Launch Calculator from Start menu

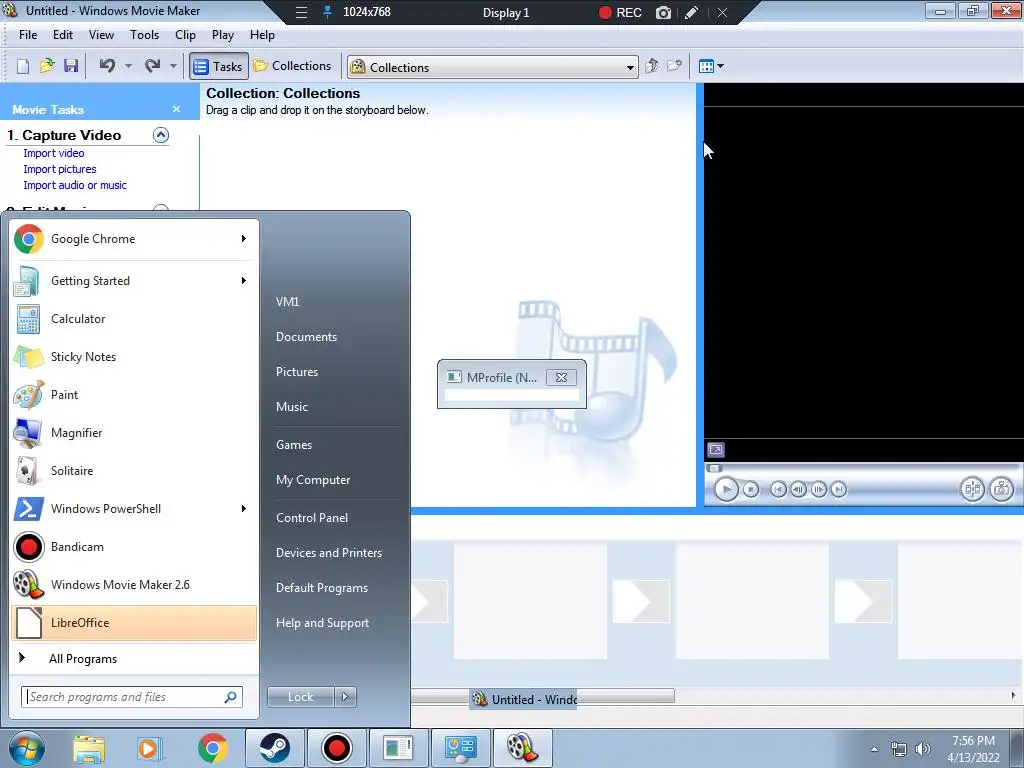(134, 319)
